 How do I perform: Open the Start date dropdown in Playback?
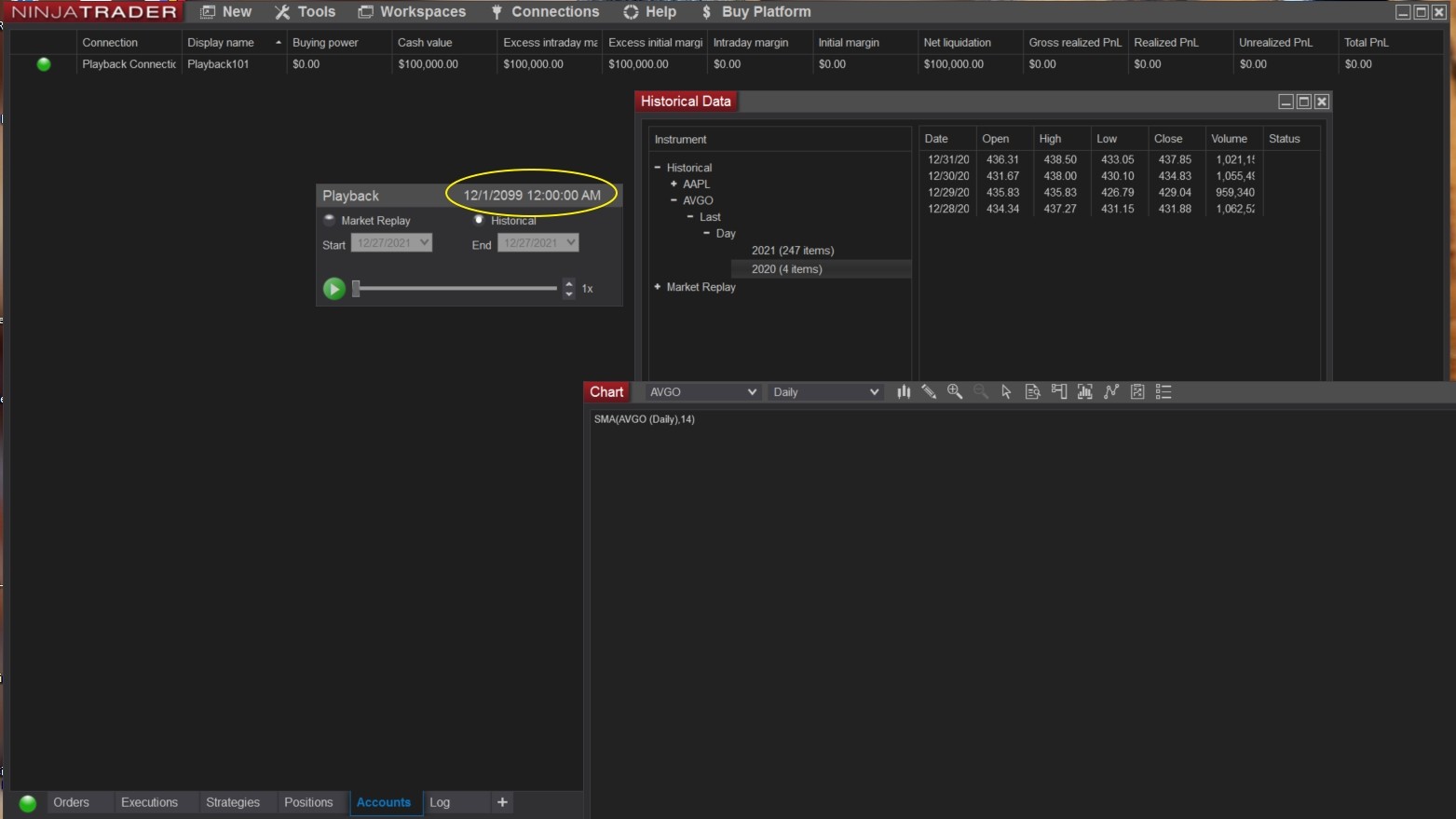[391, 243]
